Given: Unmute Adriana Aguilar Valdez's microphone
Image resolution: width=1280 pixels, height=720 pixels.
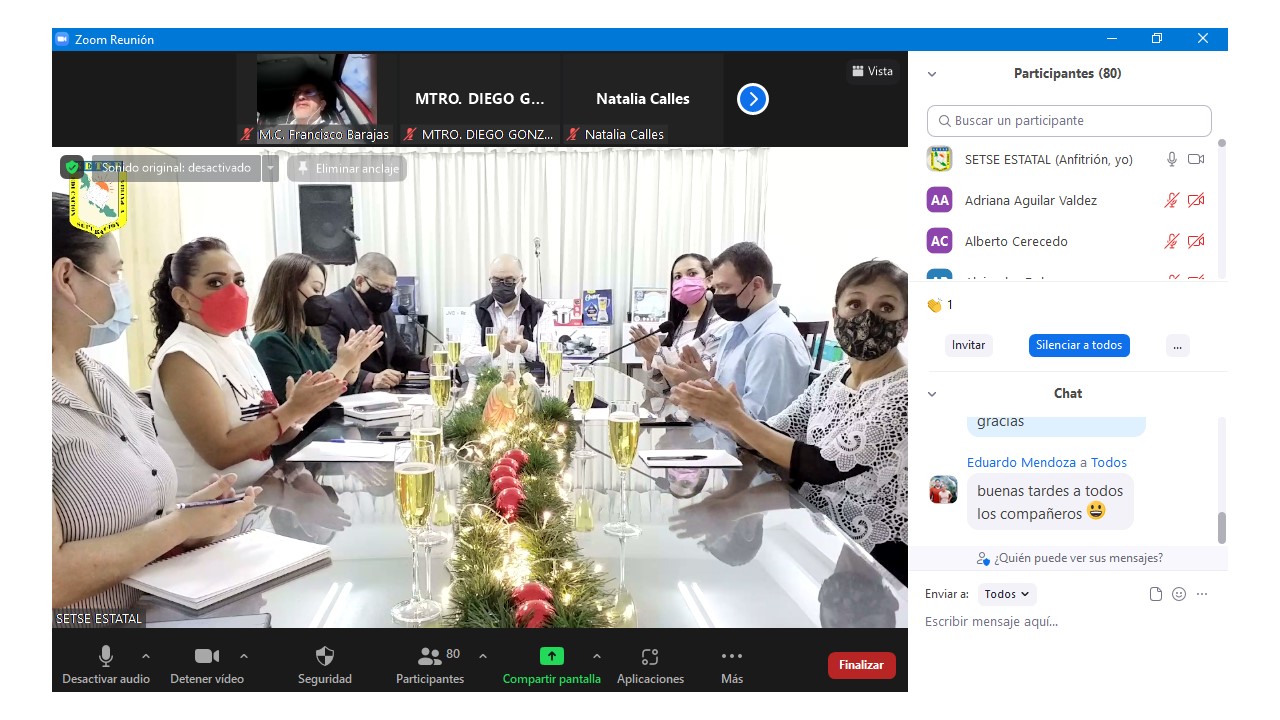Looking at the screenshot, I should point(1172,200).
